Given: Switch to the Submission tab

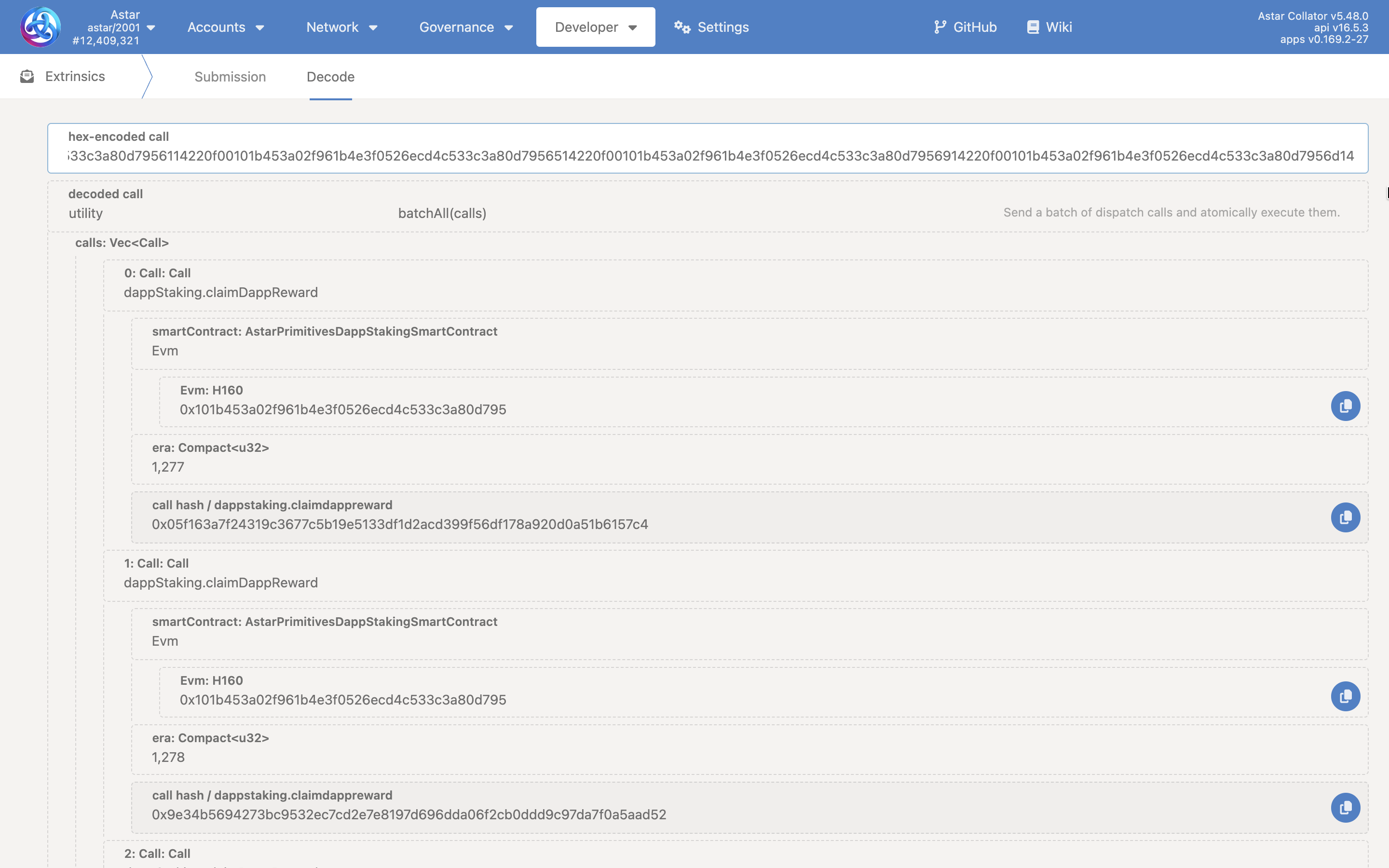Looking at the screenshot, I should [230, 76].
